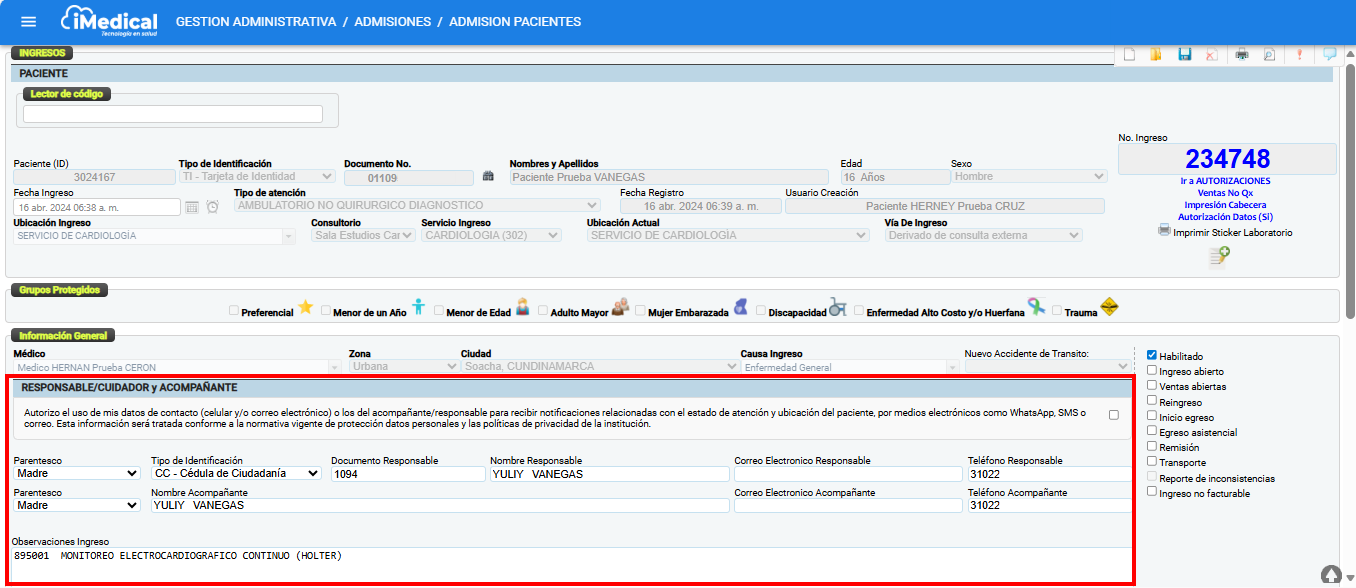Image resolution: width=1356 pixels, height=588 pixels.
Task: Click the Ir a AUTORIZACIONES link
Action: (1225, 181)
